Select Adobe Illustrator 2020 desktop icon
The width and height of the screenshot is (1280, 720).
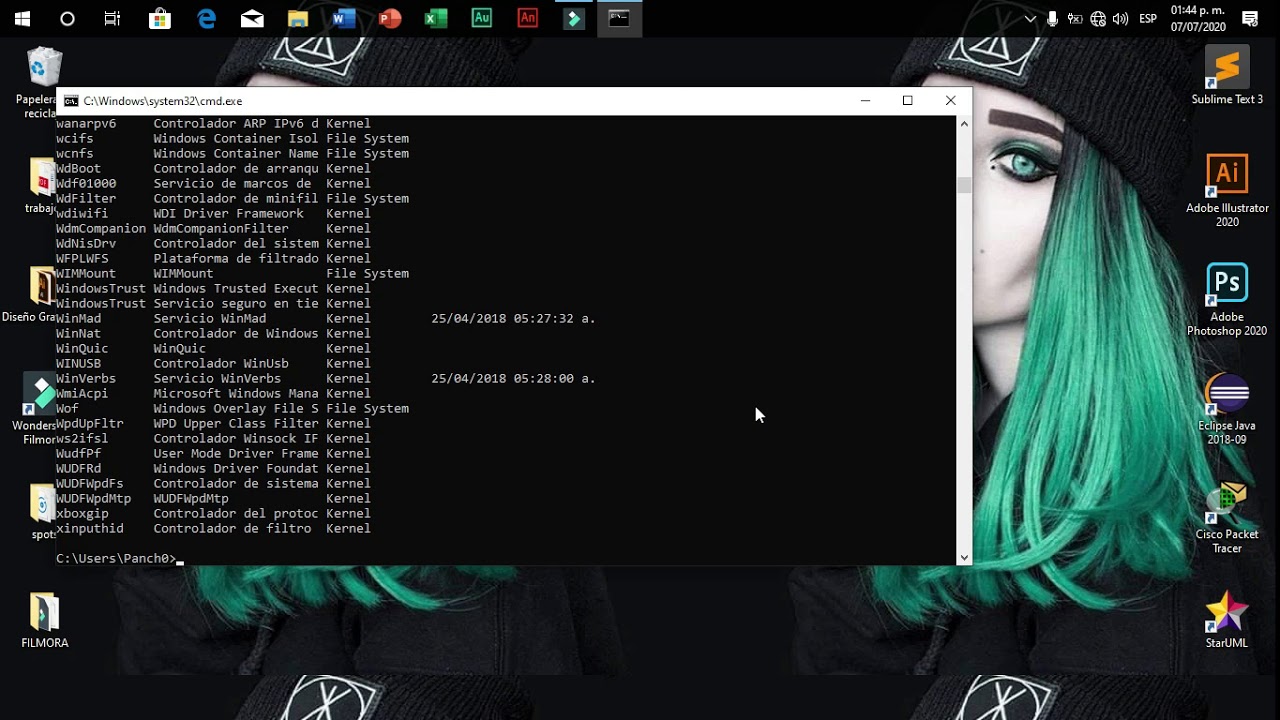point(1227,191)
